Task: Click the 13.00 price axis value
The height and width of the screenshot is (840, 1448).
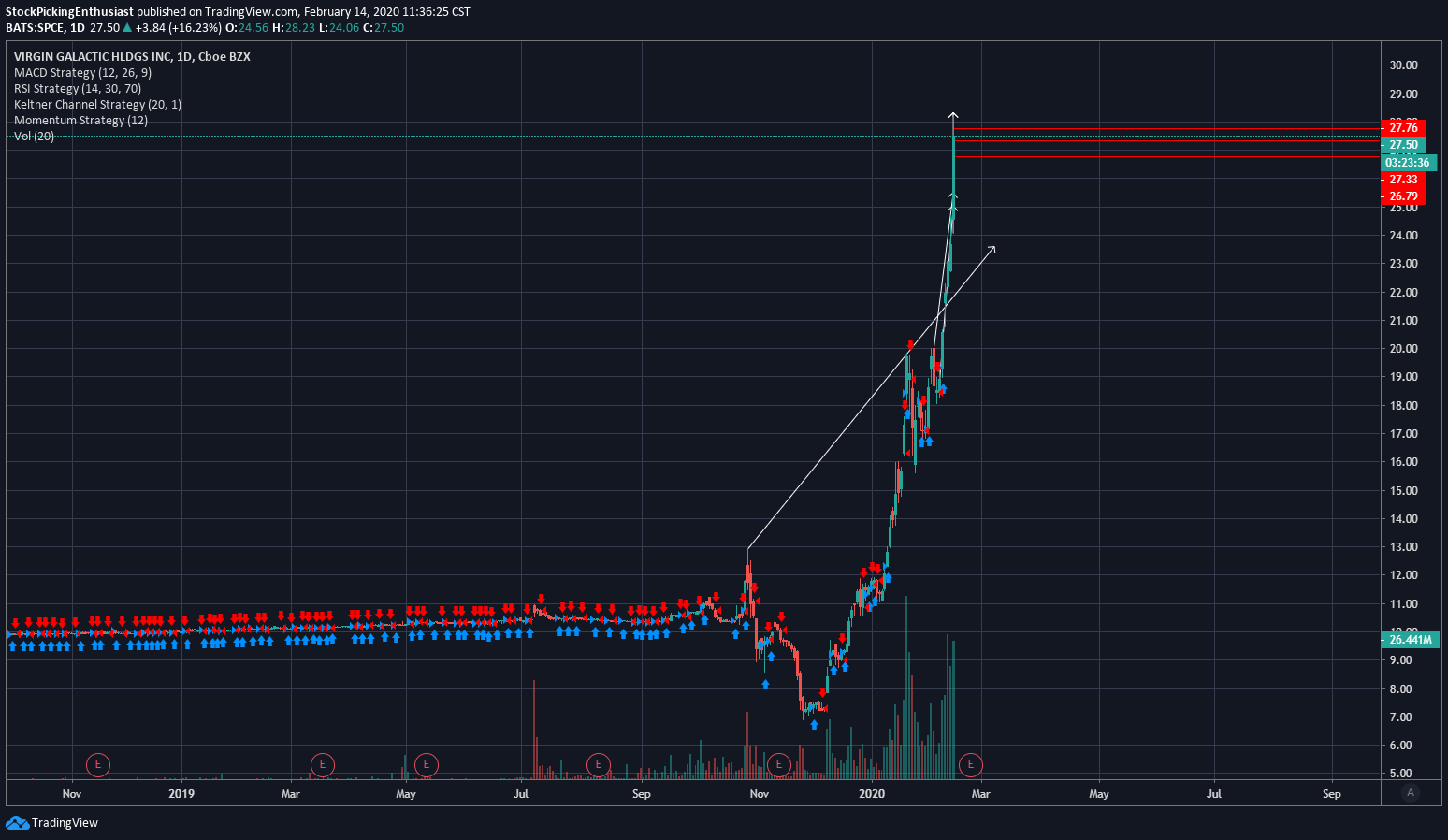Action: coord(1403,547)
